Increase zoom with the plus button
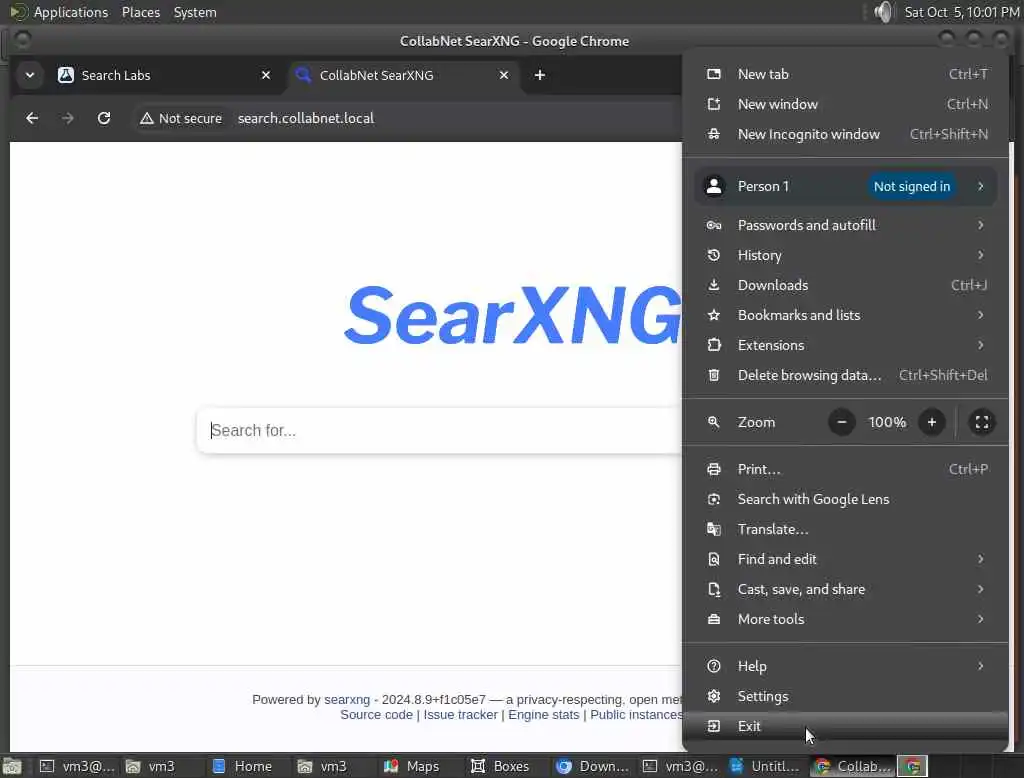 pyautogui.click(x=932, y=423)
